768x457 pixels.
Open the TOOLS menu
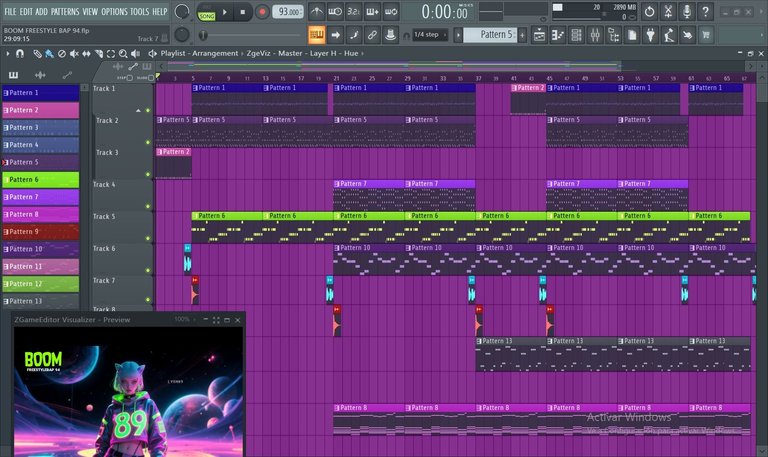click(x=140, y=11)
